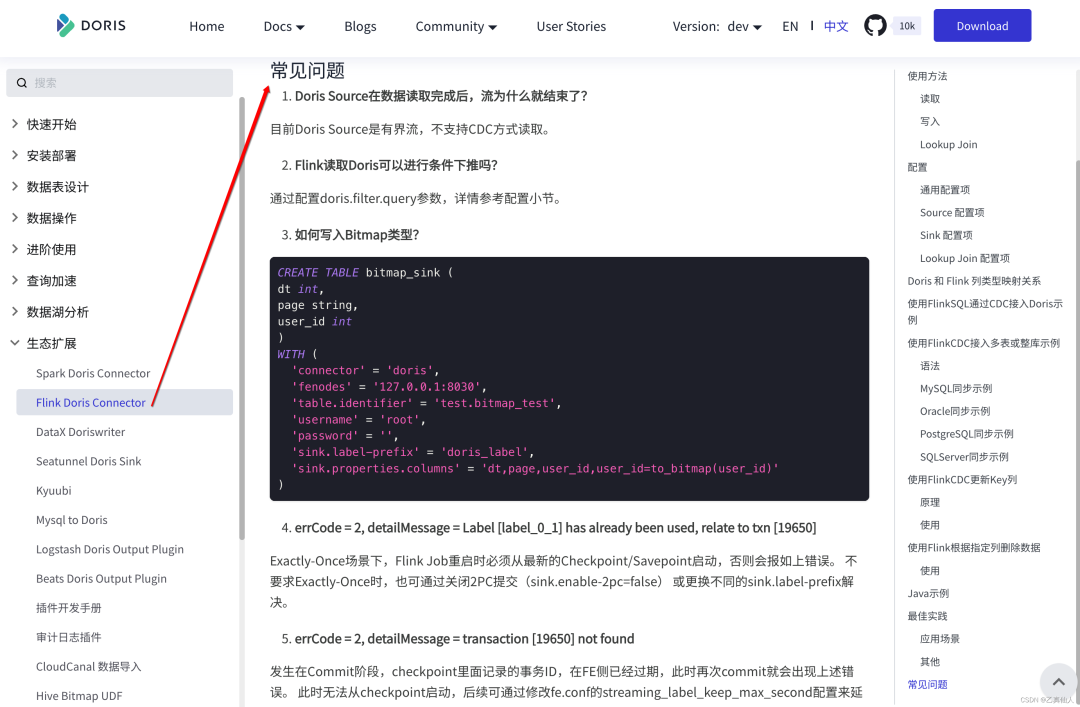Click the 常见问题 page heading
1080x707 pixels.
307,70
